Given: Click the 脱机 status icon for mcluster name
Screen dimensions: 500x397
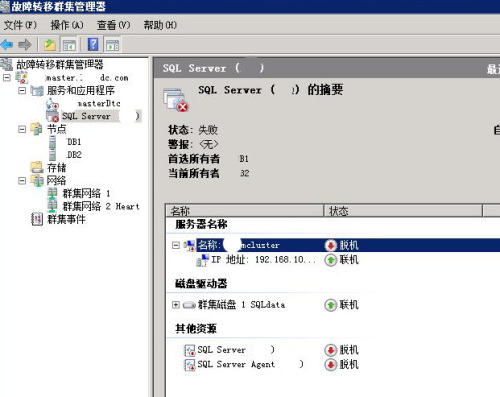Looking at the screenshot, I should pos(331,246).
